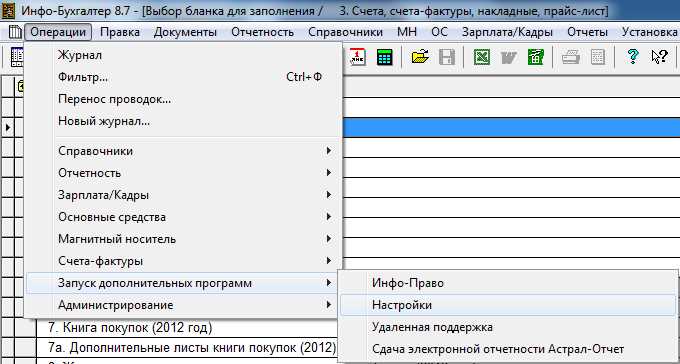Expand Магнитный носитель submenu
Screen dimensions: 680x364
point(184,239)
